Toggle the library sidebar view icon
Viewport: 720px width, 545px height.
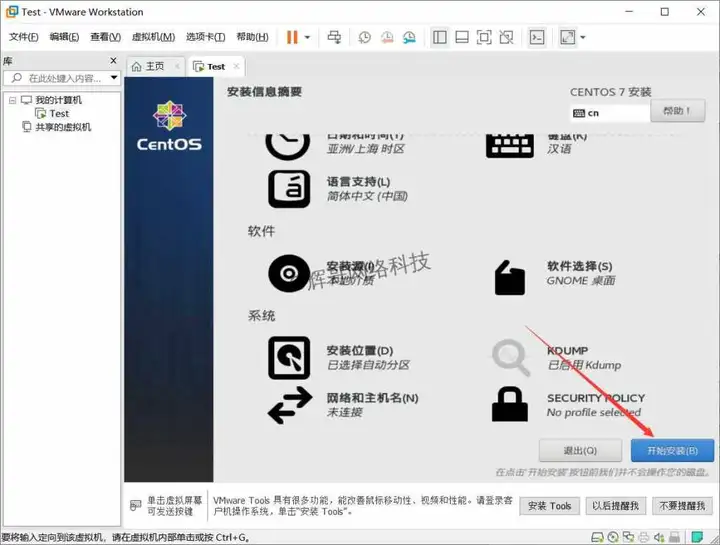[x=439, y=37]
